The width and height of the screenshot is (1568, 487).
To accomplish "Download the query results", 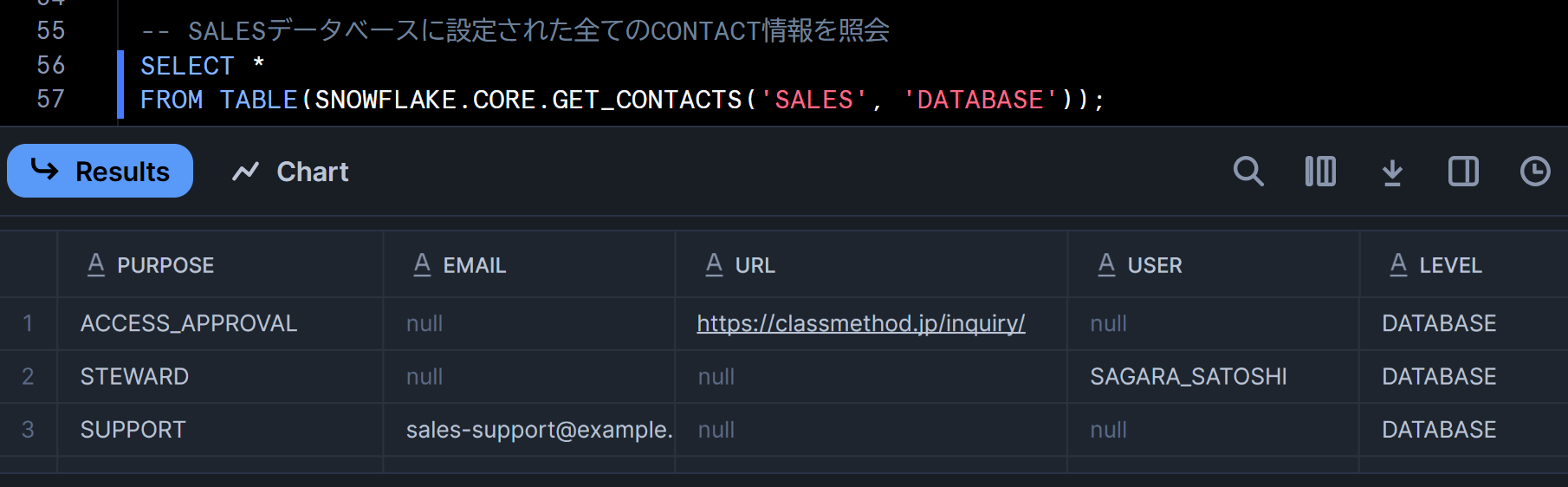I will click(1392, 172).
